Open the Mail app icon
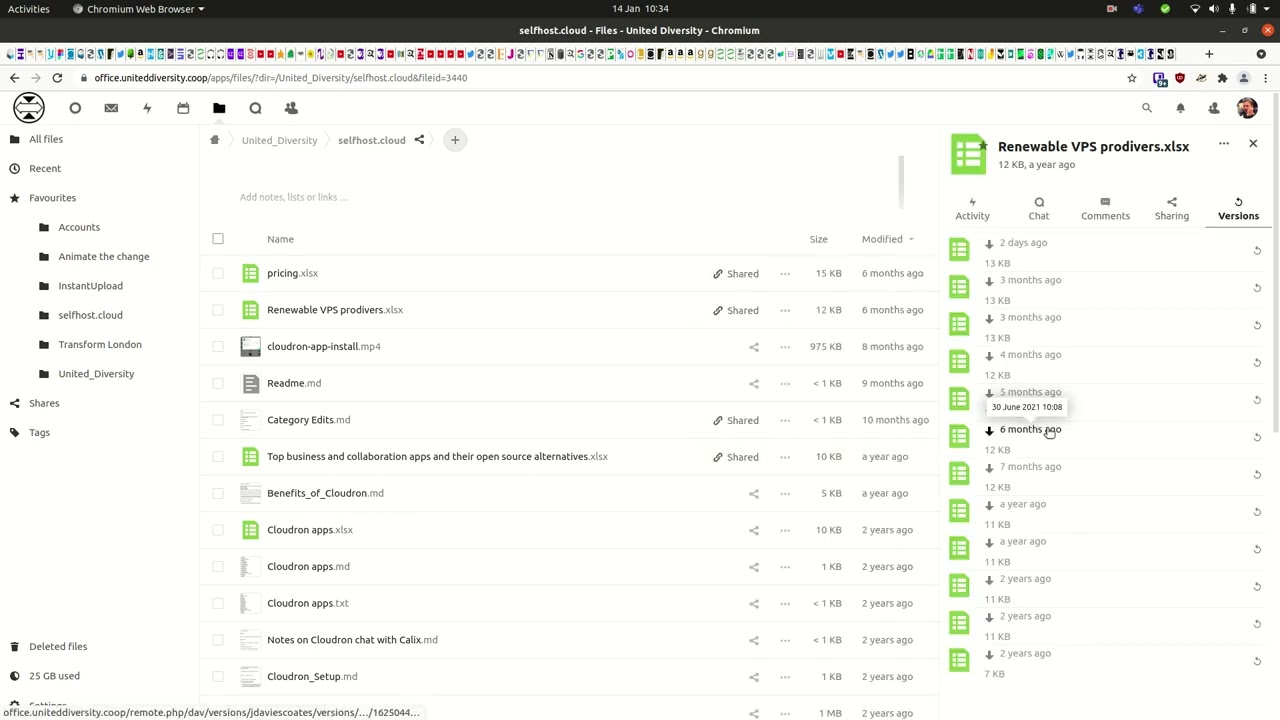 coord(111,108)
